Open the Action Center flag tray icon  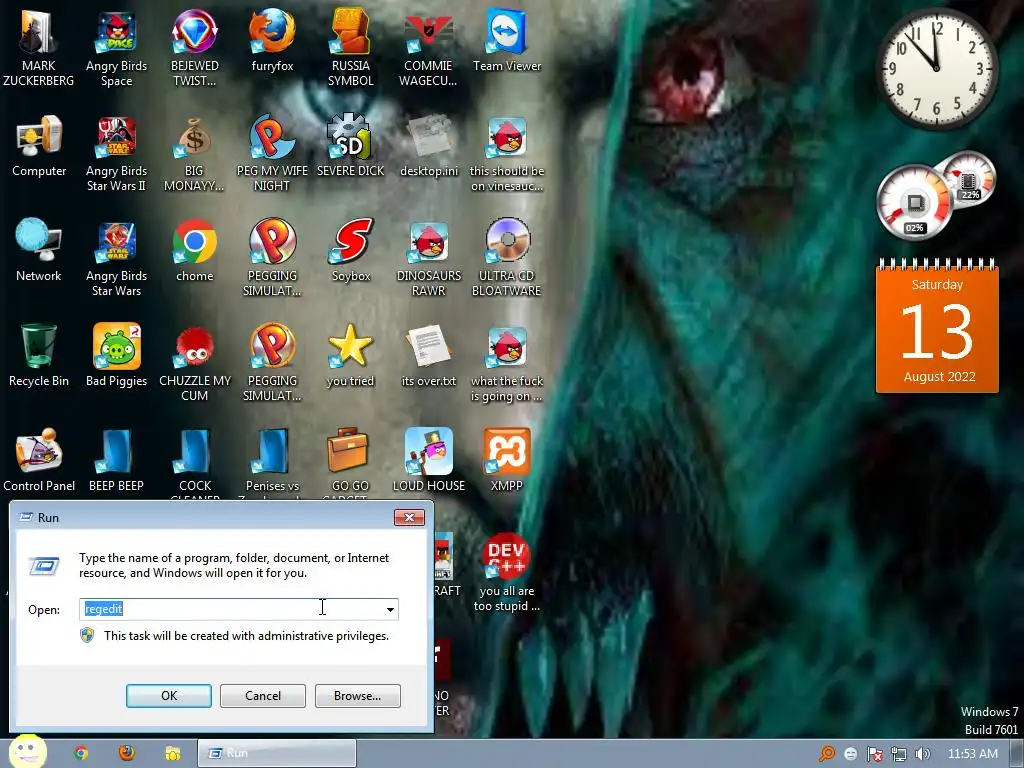click(875, 754)
